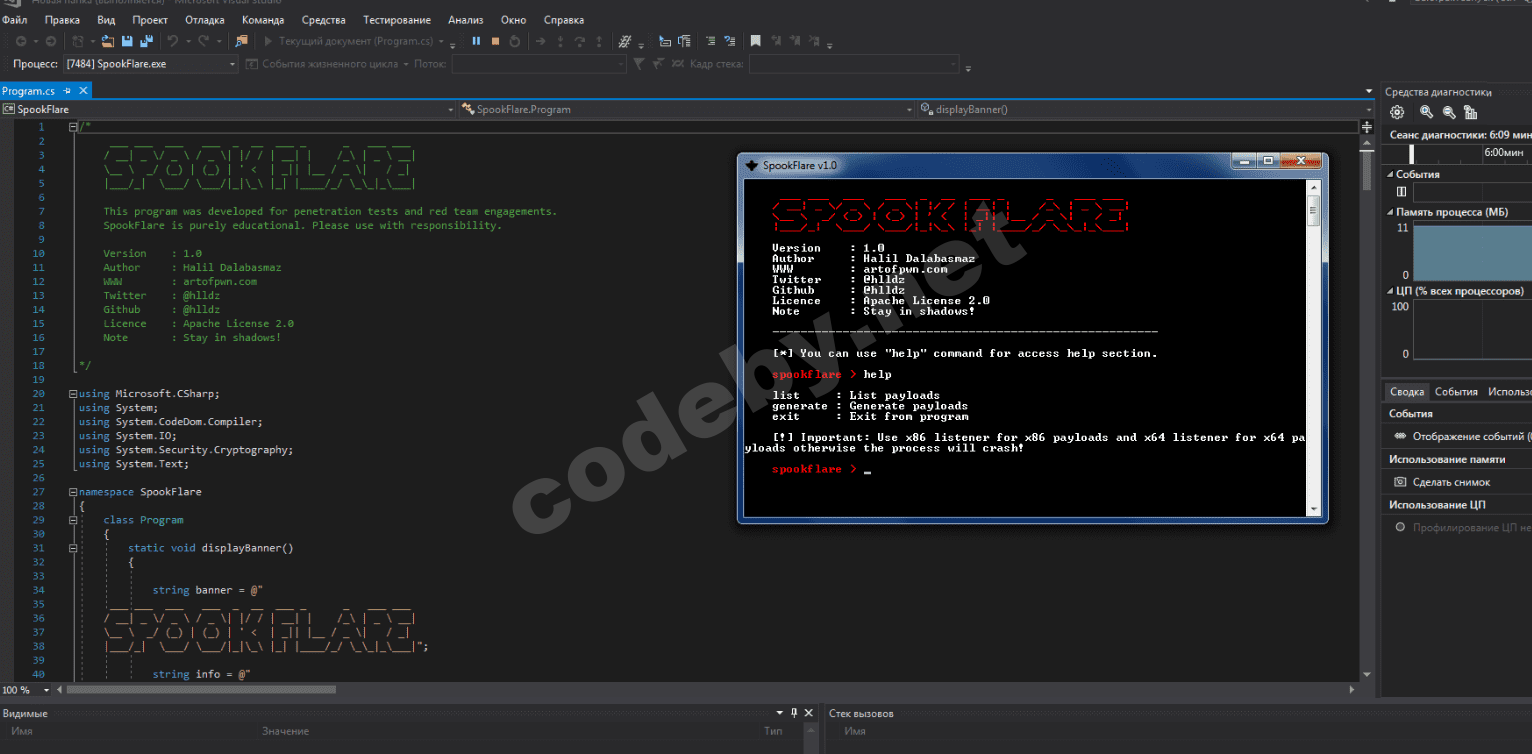Open the Отладка menu
This screenshot has height=754, width=1532.
coord(204,20)
